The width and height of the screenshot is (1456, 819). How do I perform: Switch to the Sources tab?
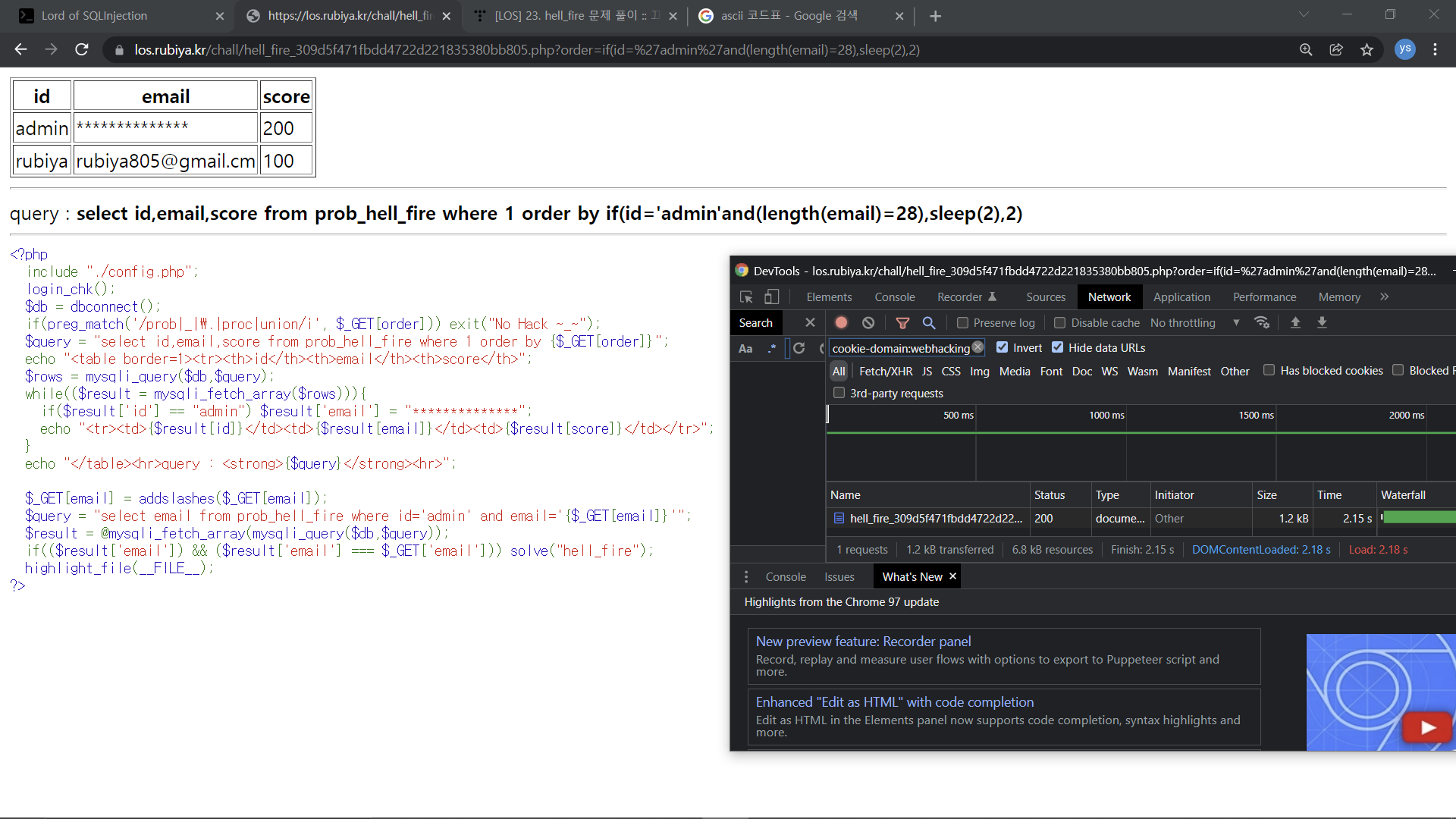tap(1045, 297)
